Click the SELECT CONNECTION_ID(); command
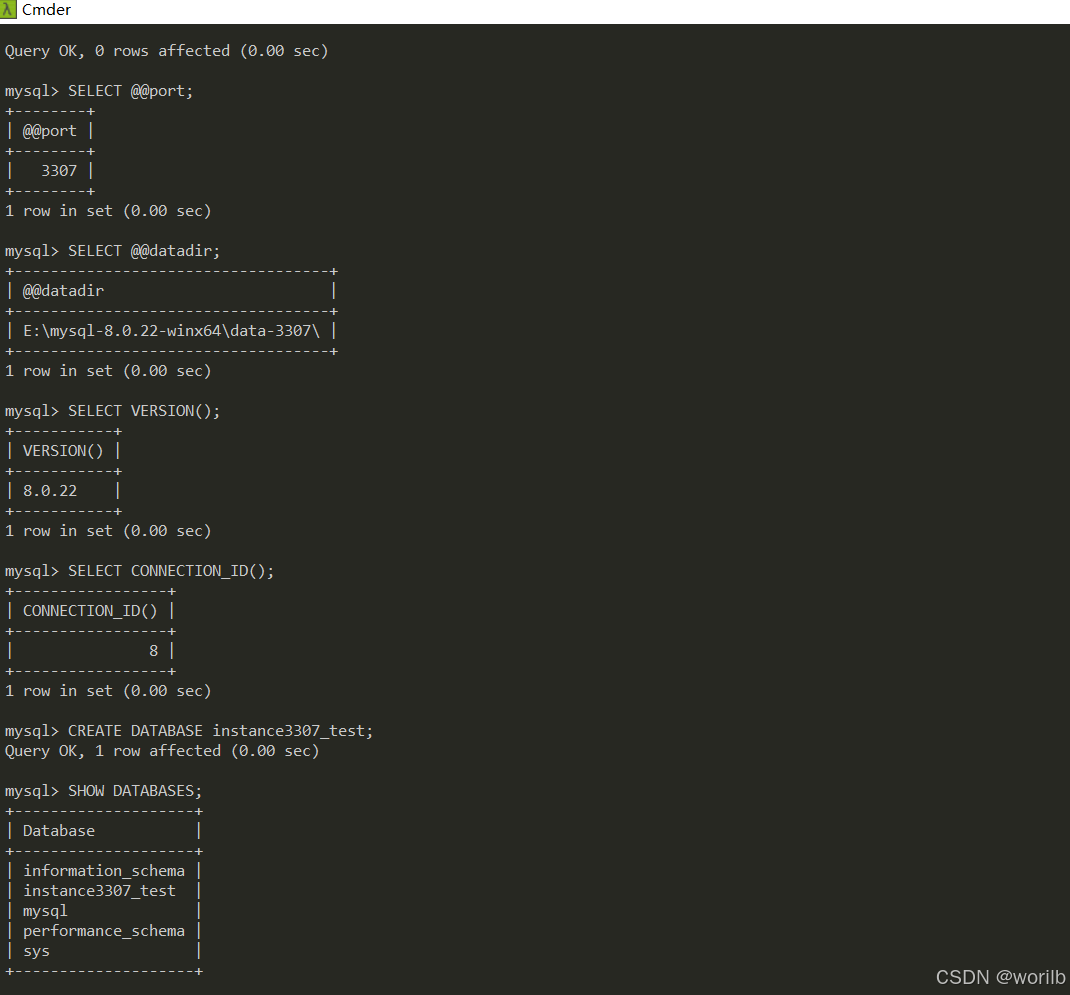1070x995 pixels. [139, 571]
